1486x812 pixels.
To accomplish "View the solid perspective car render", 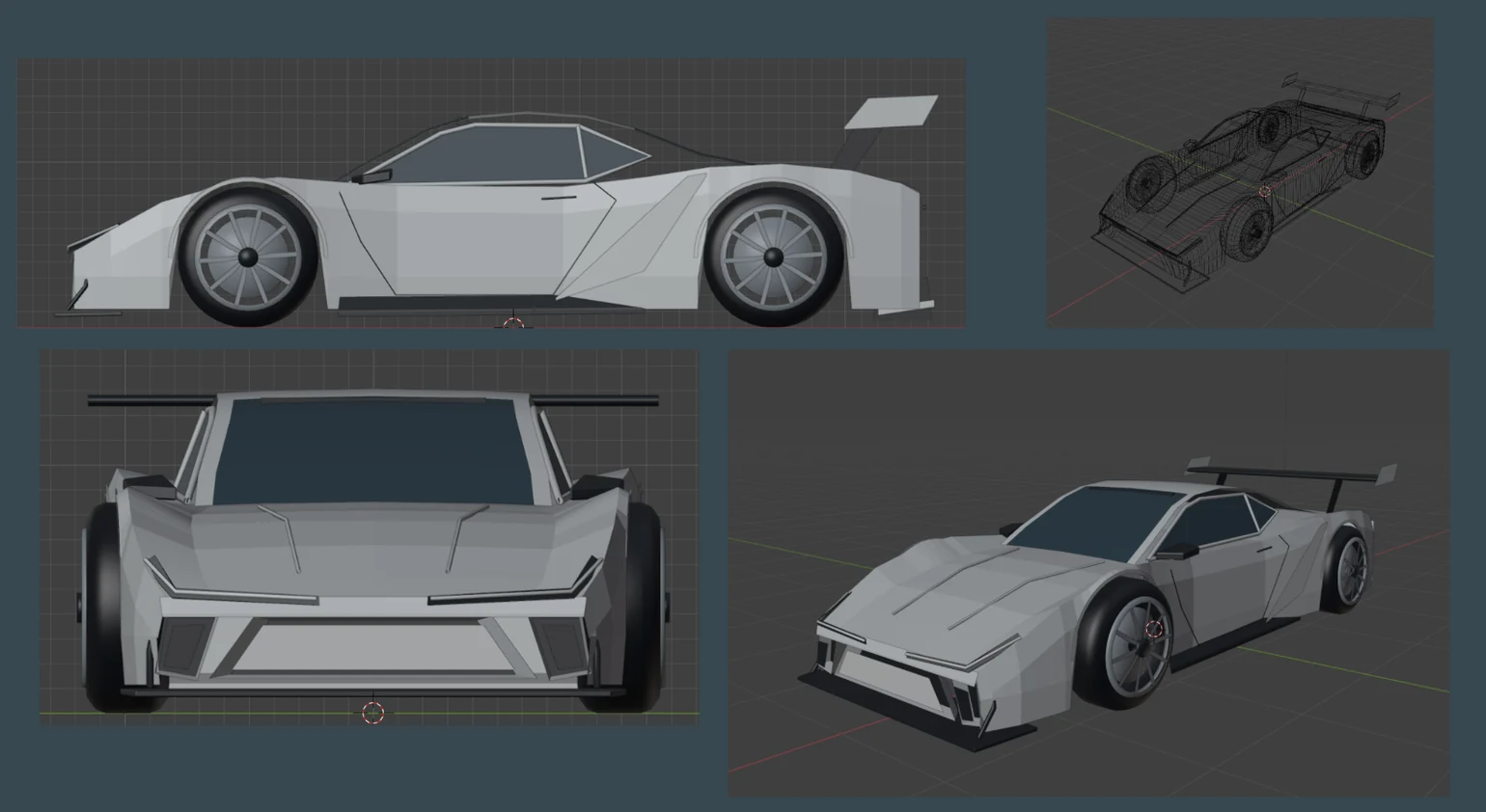I will 1088,574.
